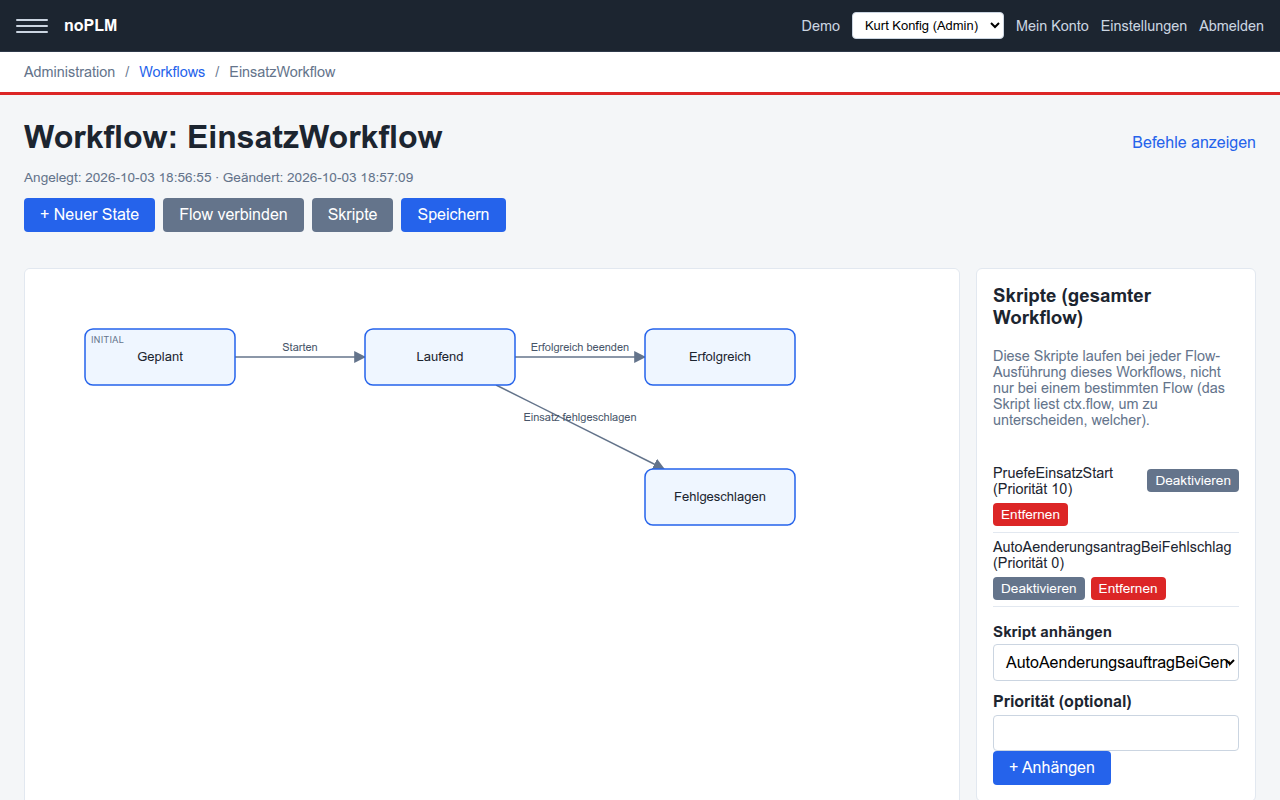The image size is (1280, 800).
Task: Click the noPLM brand logo
Action: point(91,26)
